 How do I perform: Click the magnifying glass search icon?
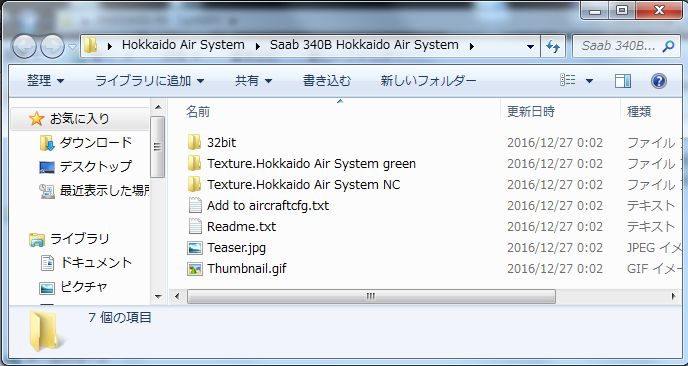(x=667, y=46)
